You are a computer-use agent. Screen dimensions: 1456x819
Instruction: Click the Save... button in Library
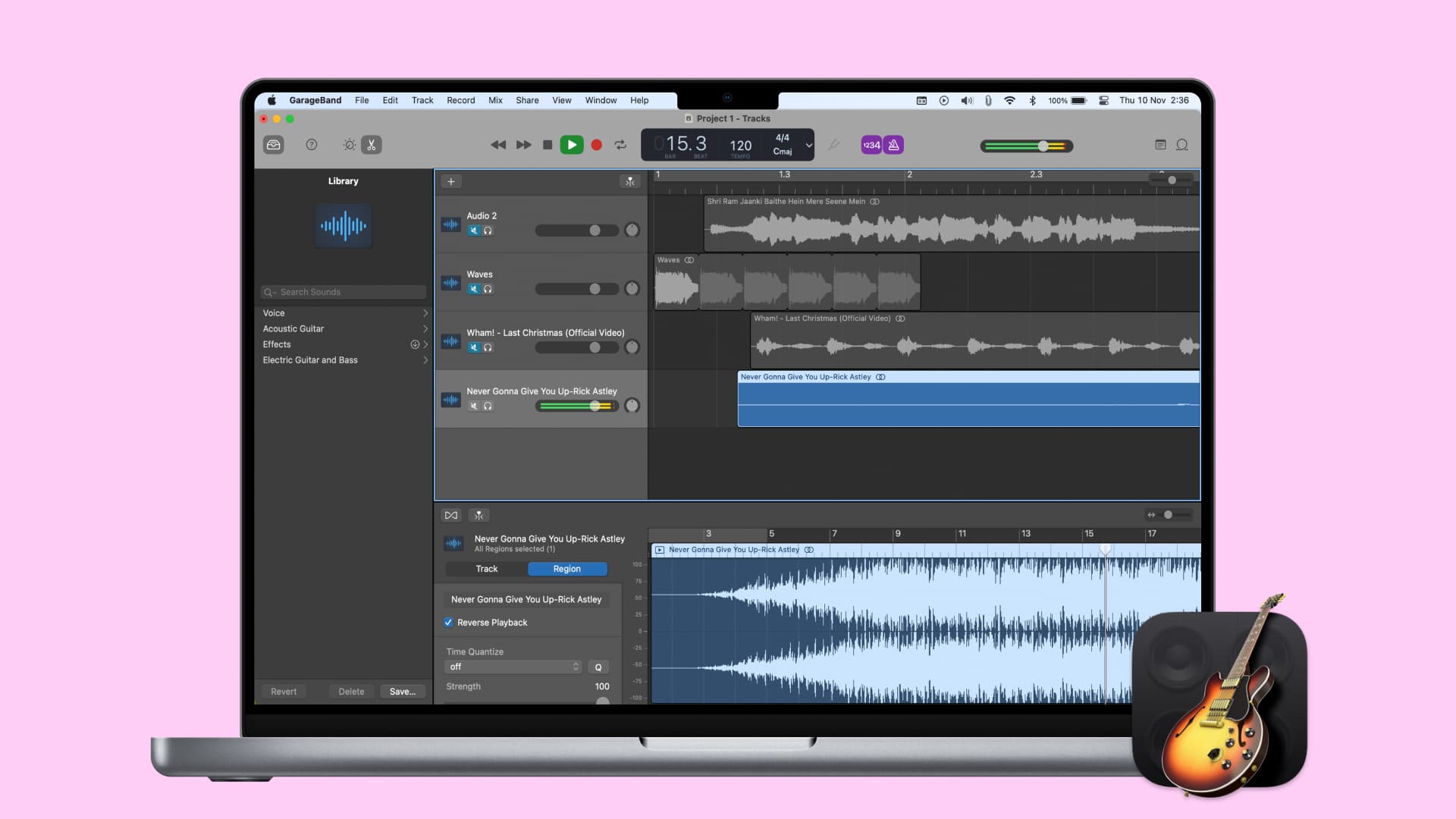403,692
